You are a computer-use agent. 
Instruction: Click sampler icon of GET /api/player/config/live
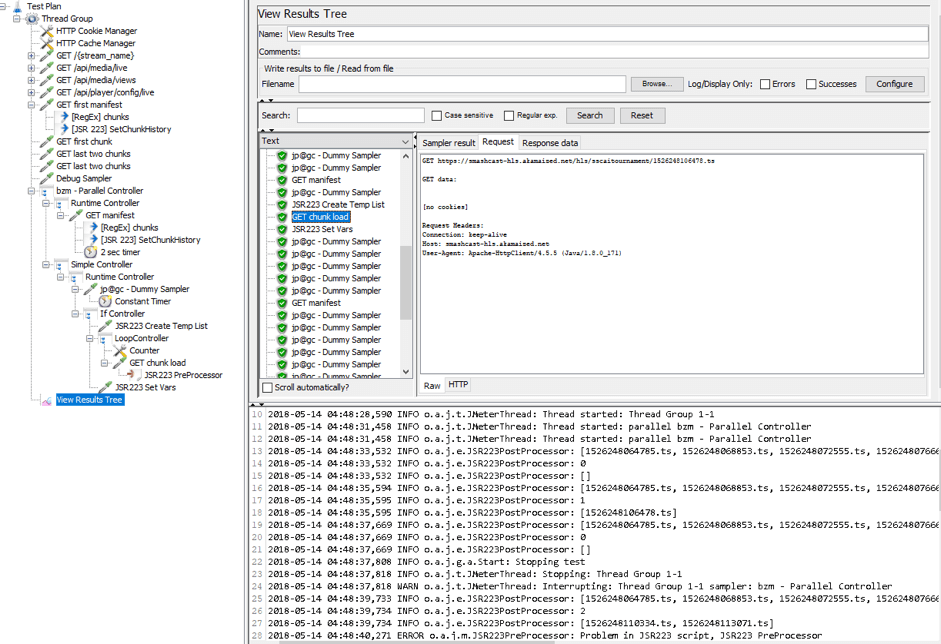[x=47, y=92]
